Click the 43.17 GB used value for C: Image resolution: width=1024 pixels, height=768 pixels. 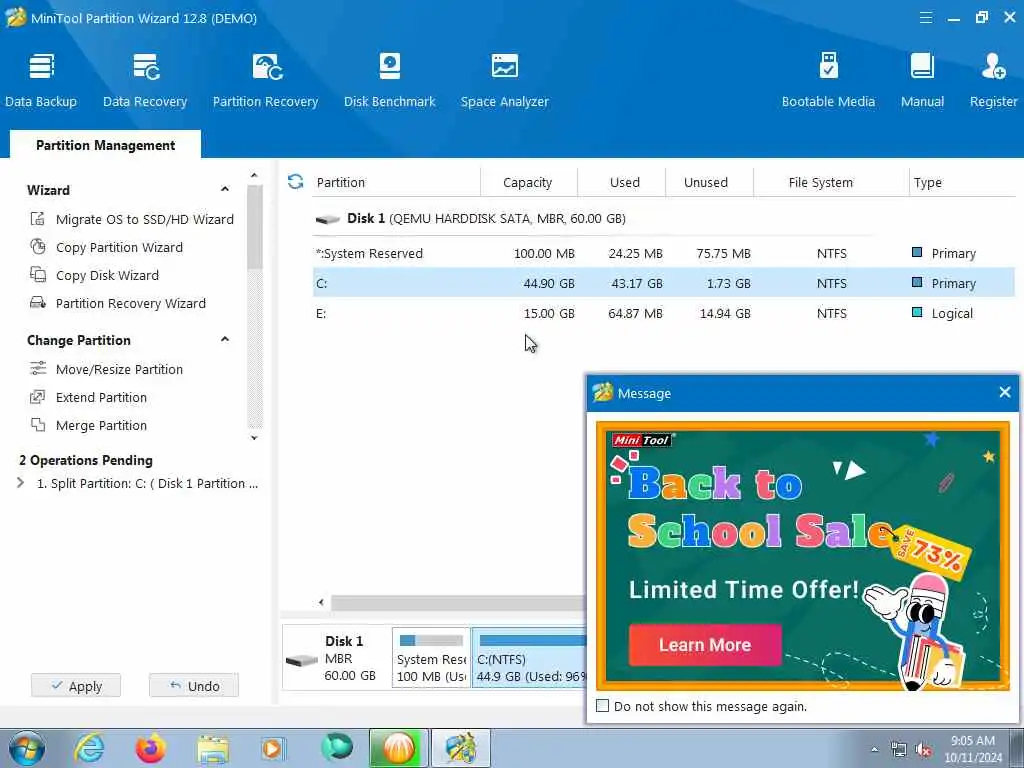[637, 283]
